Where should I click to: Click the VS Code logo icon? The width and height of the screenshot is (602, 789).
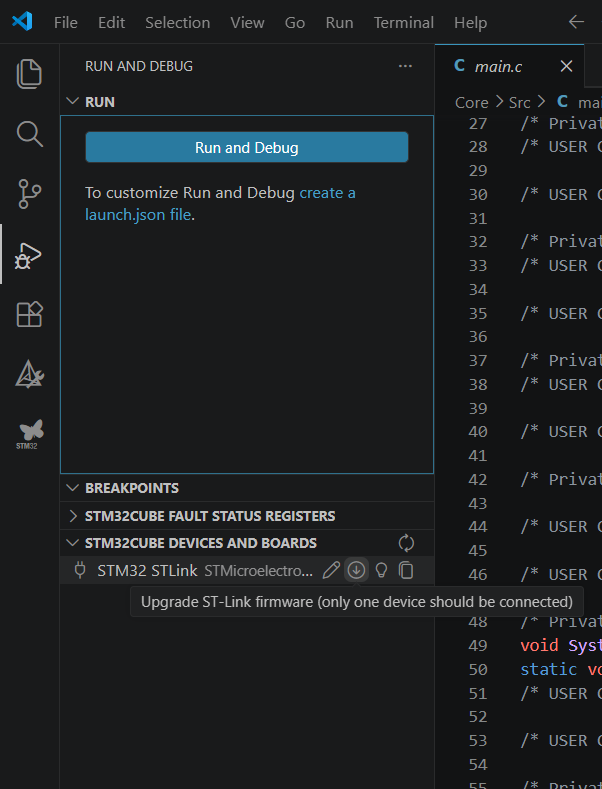tap(22, 22)
